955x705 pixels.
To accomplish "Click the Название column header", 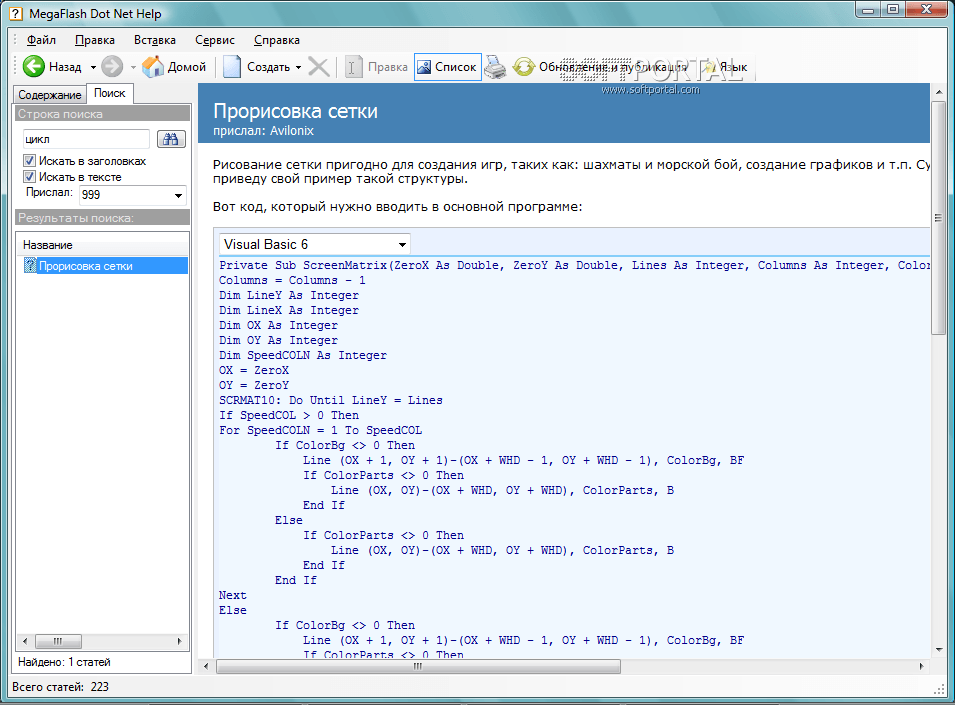I will (102, 245).
